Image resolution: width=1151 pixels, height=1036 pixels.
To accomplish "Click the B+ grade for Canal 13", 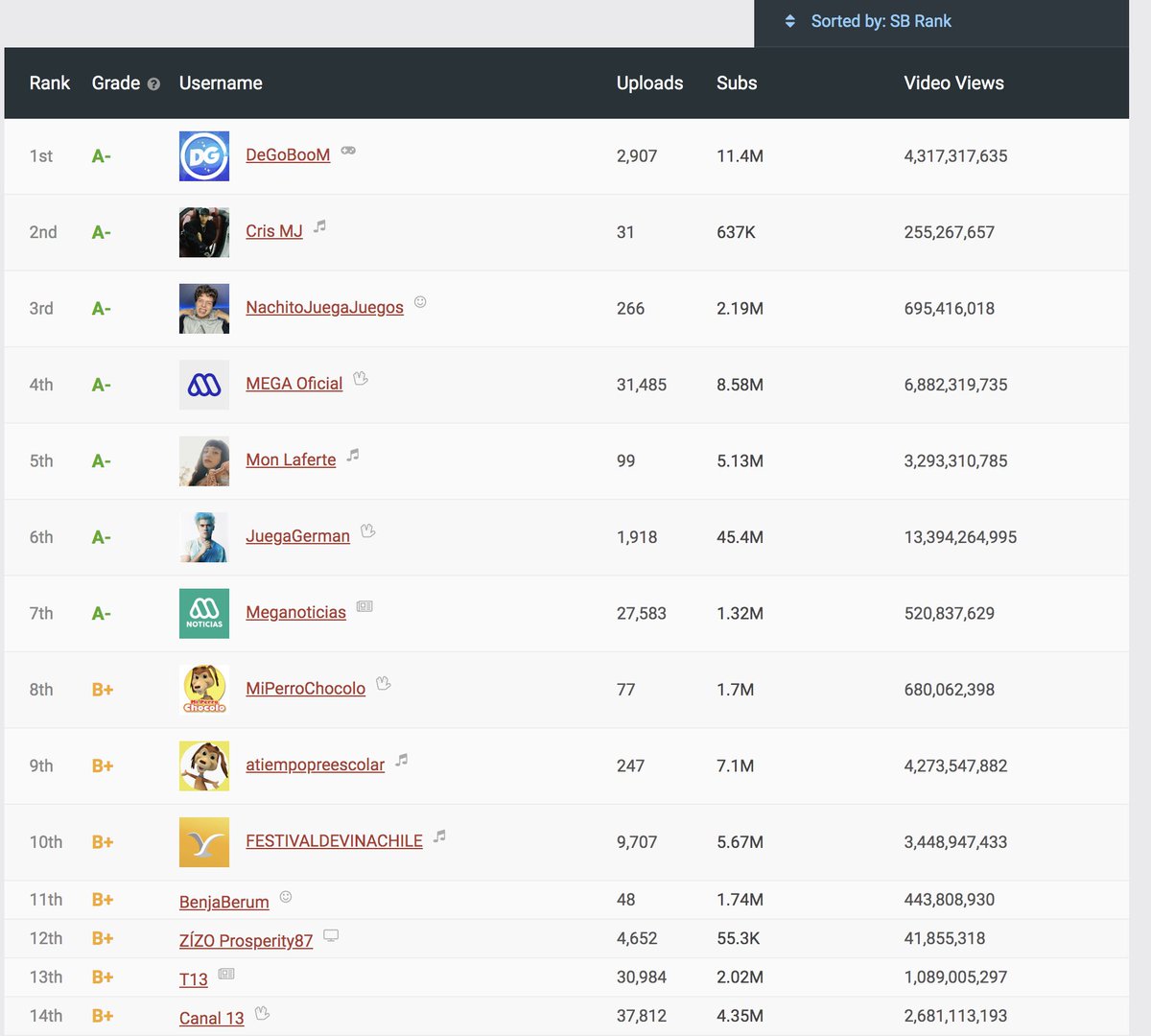I will (103, 1016).
